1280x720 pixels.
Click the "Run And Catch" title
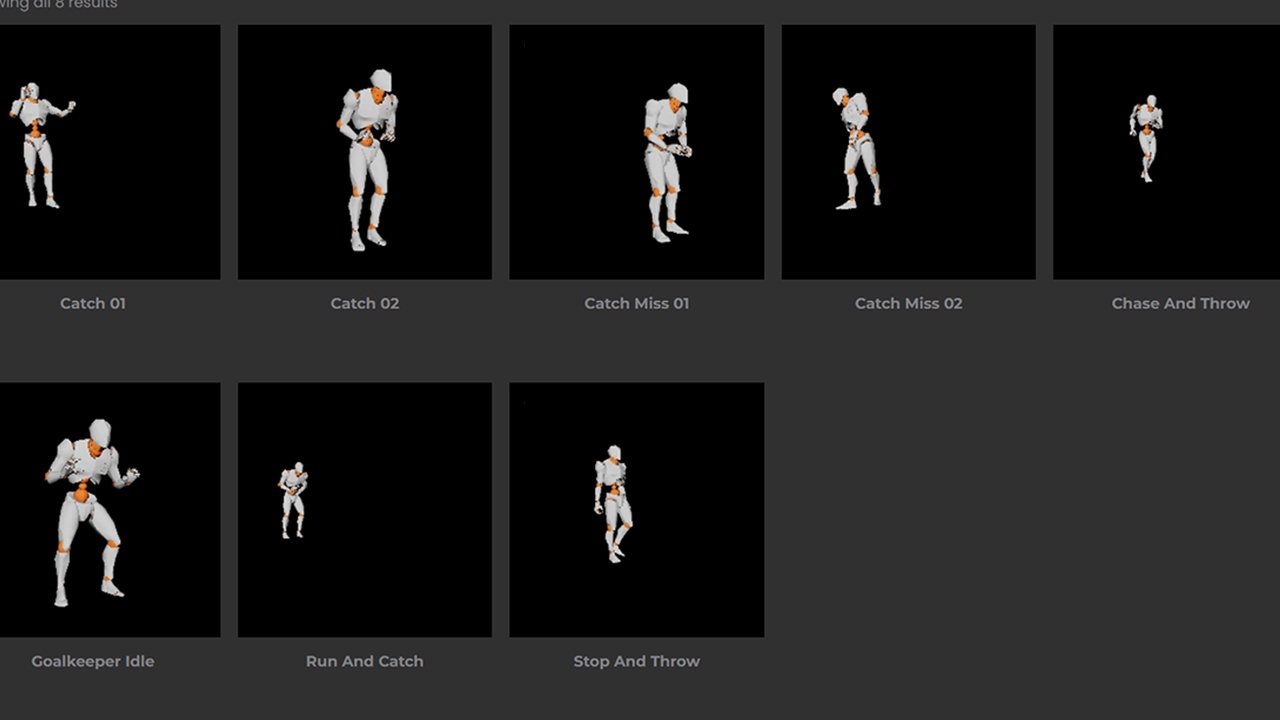tap(365, 661)
